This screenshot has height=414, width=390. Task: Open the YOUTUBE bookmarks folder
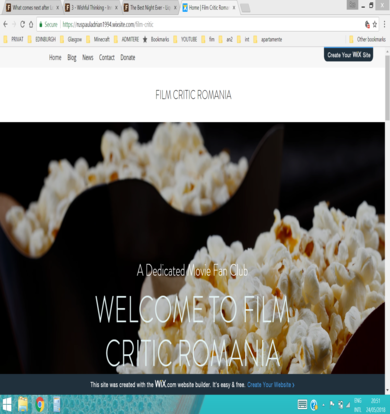coord(185,39)
